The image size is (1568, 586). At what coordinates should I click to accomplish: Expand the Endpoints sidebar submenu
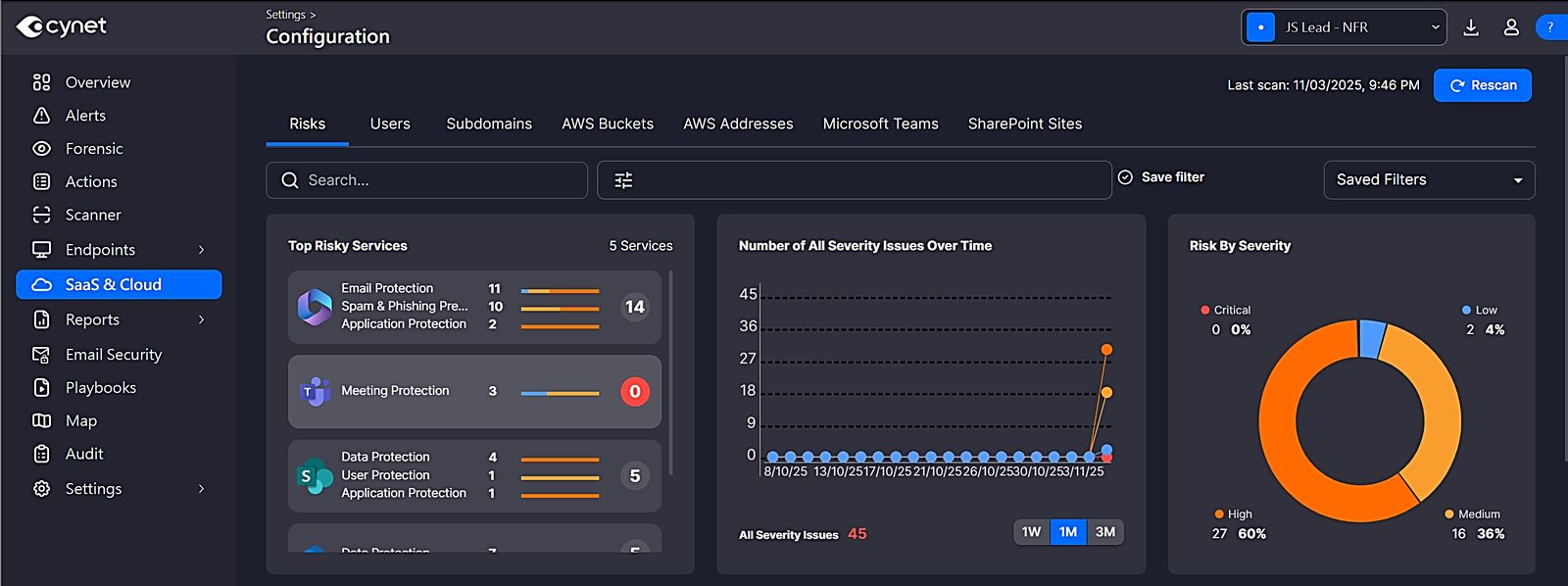(201, 250)
